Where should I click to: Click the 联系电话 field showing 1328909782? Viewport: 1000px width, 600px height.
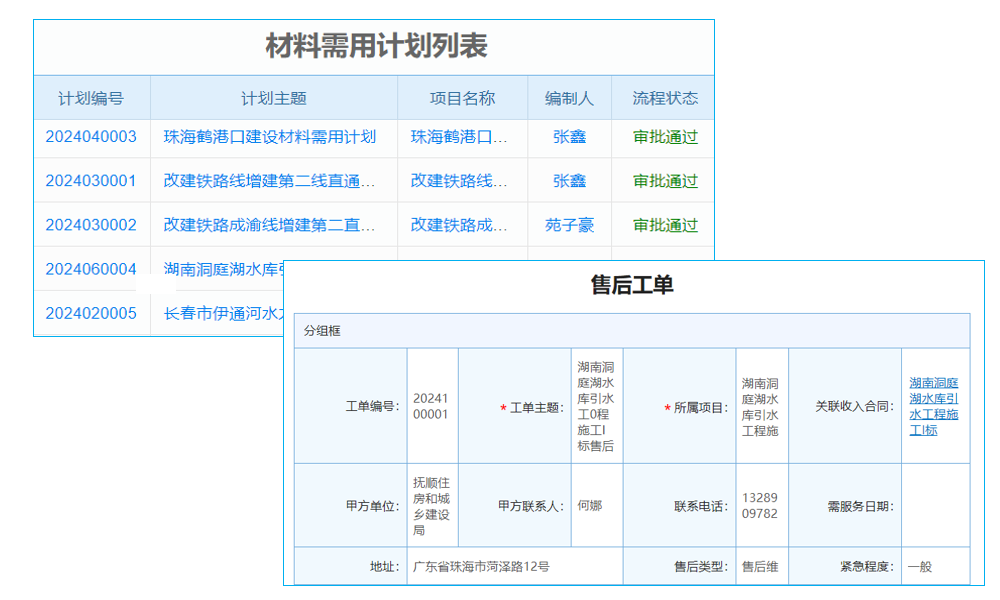[x=763, y=505]
